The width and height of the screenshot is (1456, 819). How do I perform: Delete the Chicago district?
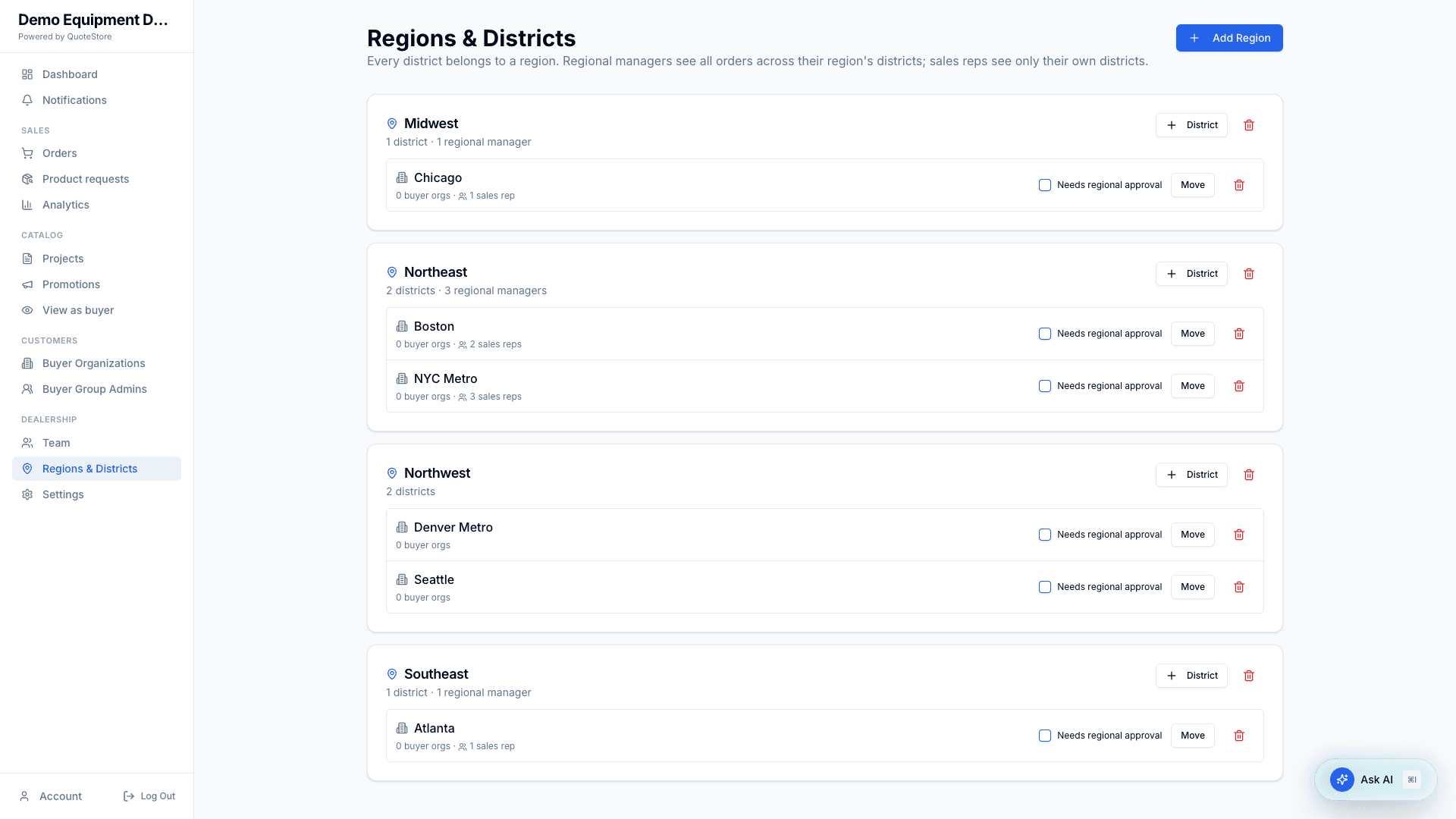tap(1239, 185)
